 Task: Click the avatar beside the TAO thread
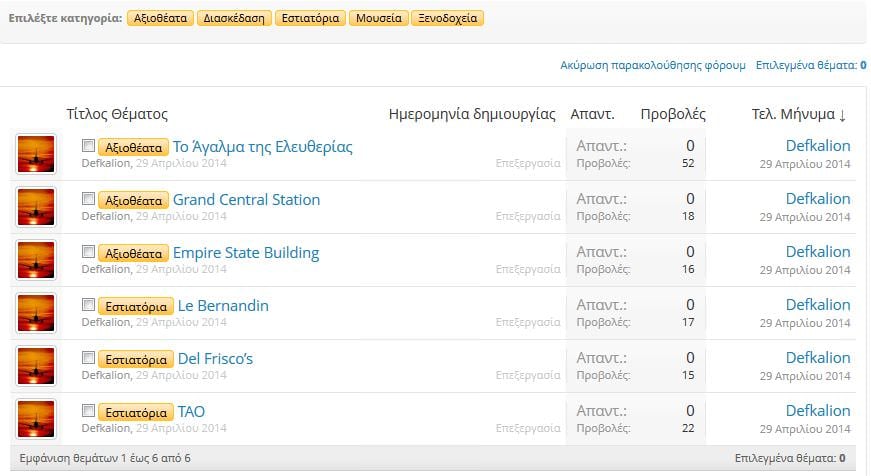point(37,419)
